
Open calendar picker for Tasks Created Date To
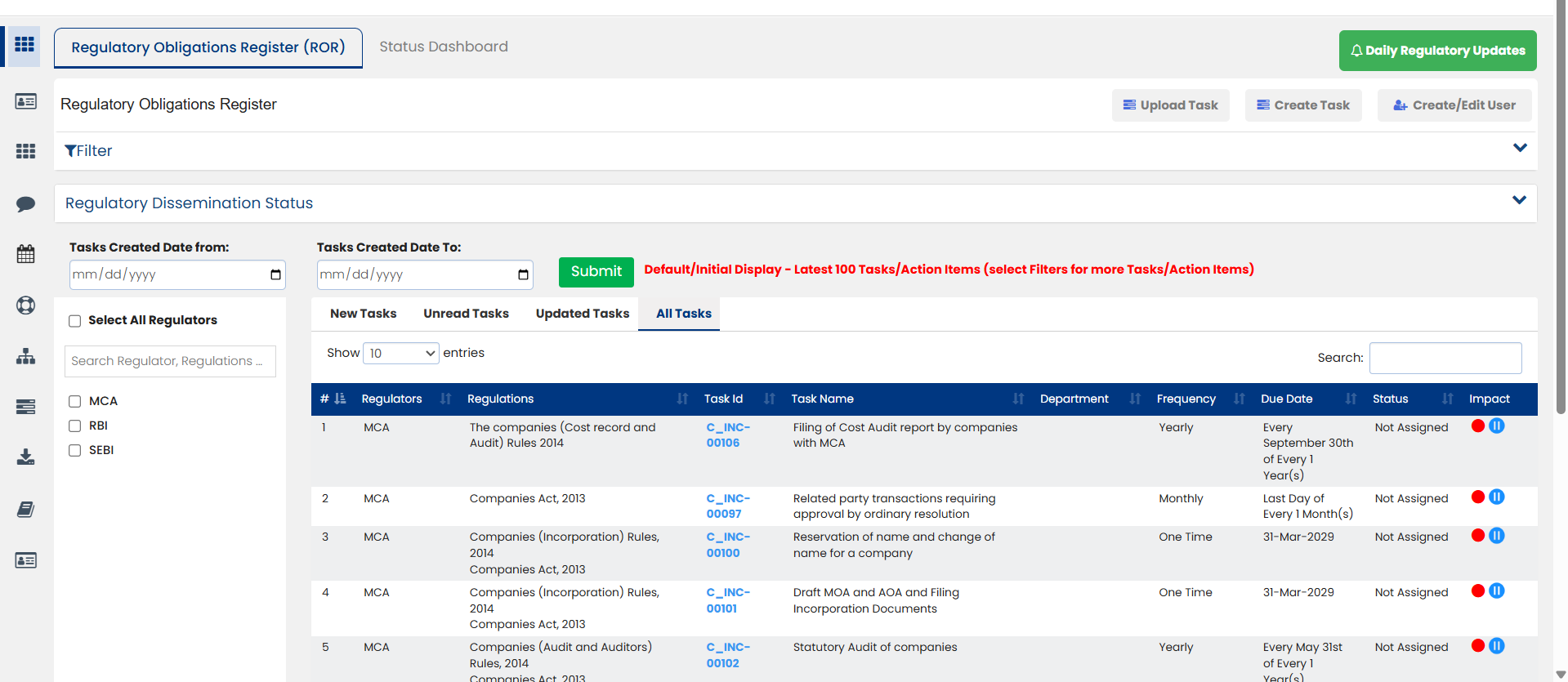[x=523, y=274]
